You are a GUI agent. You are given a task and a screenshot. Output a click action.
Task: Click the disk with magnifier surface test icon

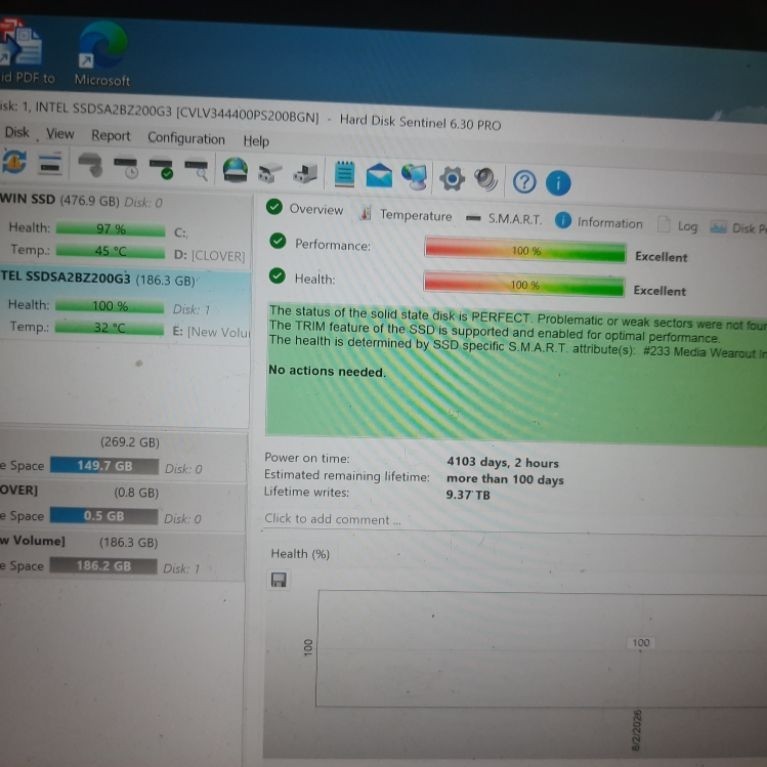pos(197,170)
